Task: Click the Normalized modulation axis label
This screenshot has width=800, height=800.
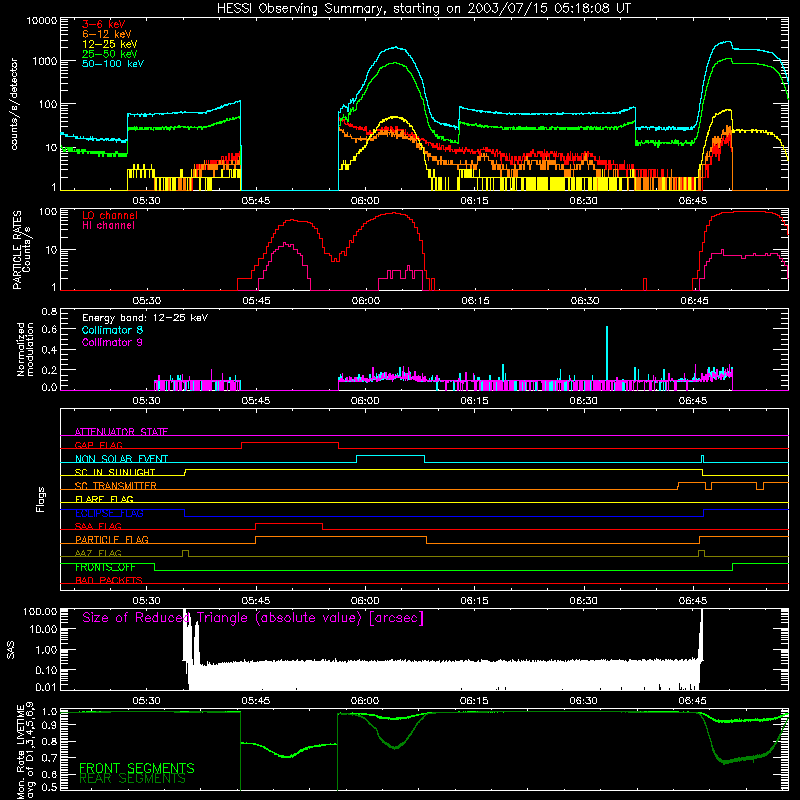Action: [26, 349]
